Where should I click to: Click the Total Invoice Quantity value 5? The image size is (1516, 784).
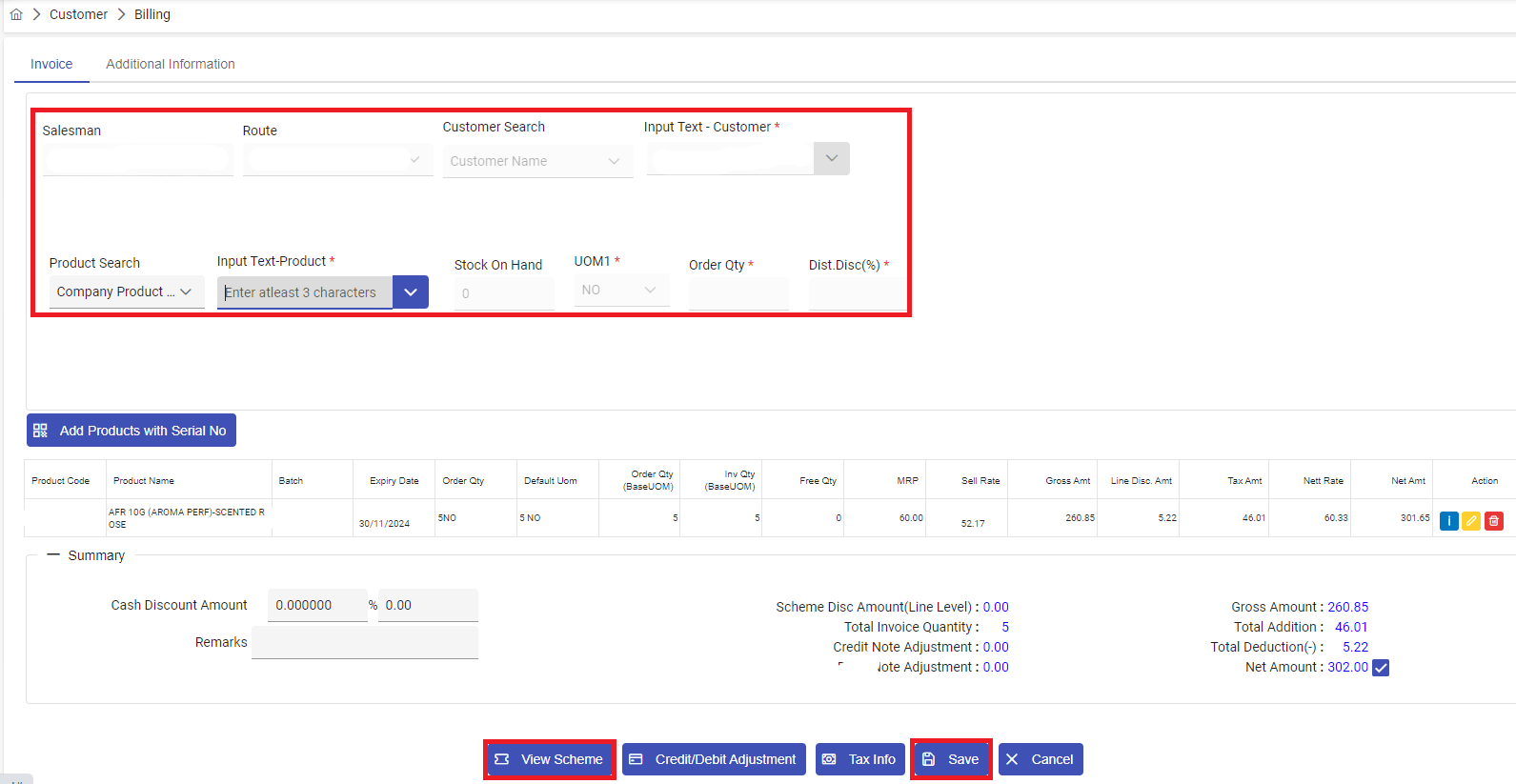[1005, 627]
